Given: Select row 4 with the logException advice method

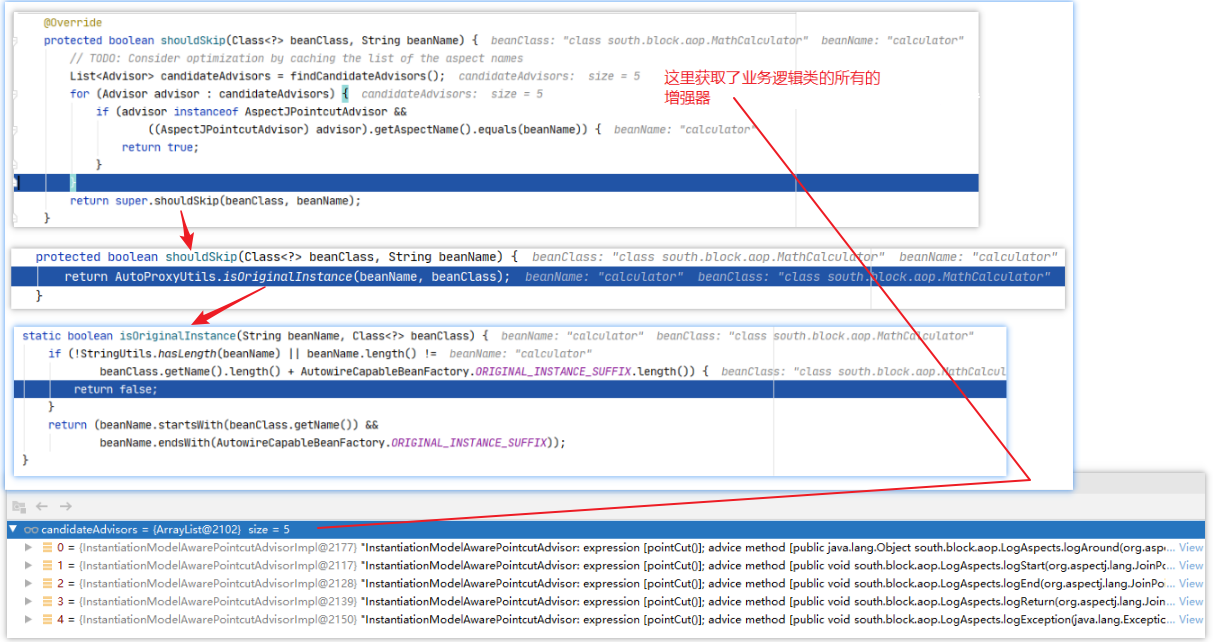Looking at the screenshot, I should click(x=606, y=619).
